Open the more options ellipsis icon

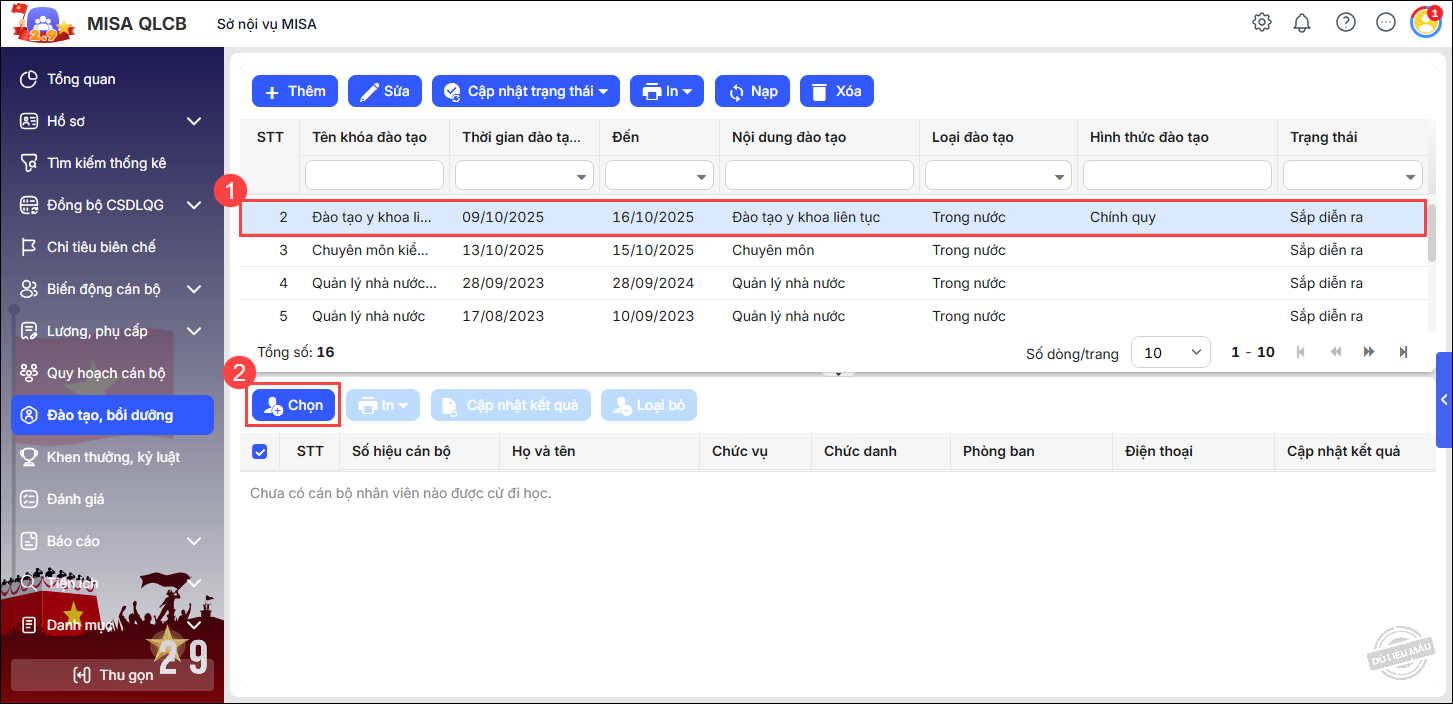point(1386,22)
